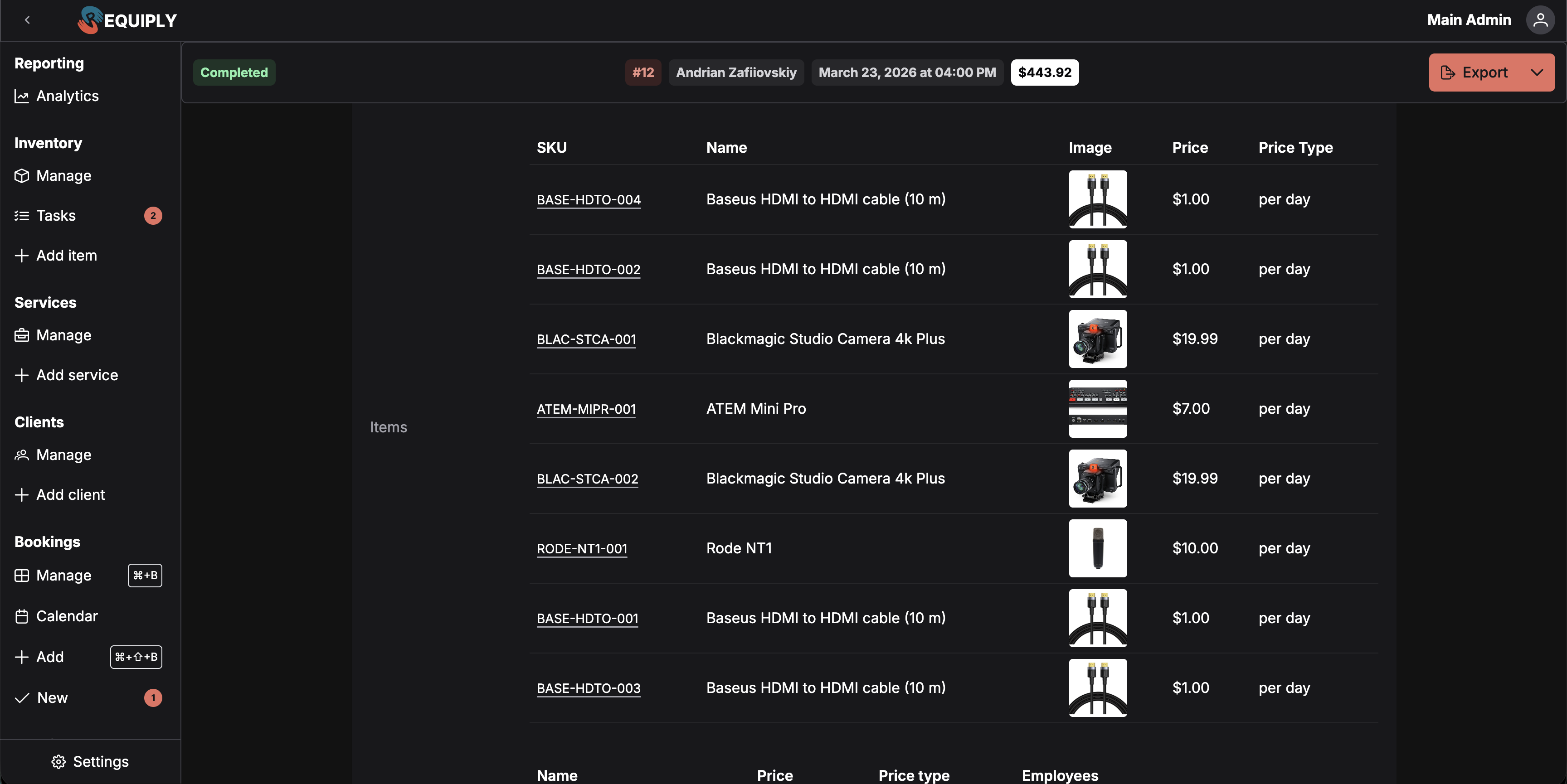Click the New bookings badge showing 1

(x=153, y=697)
